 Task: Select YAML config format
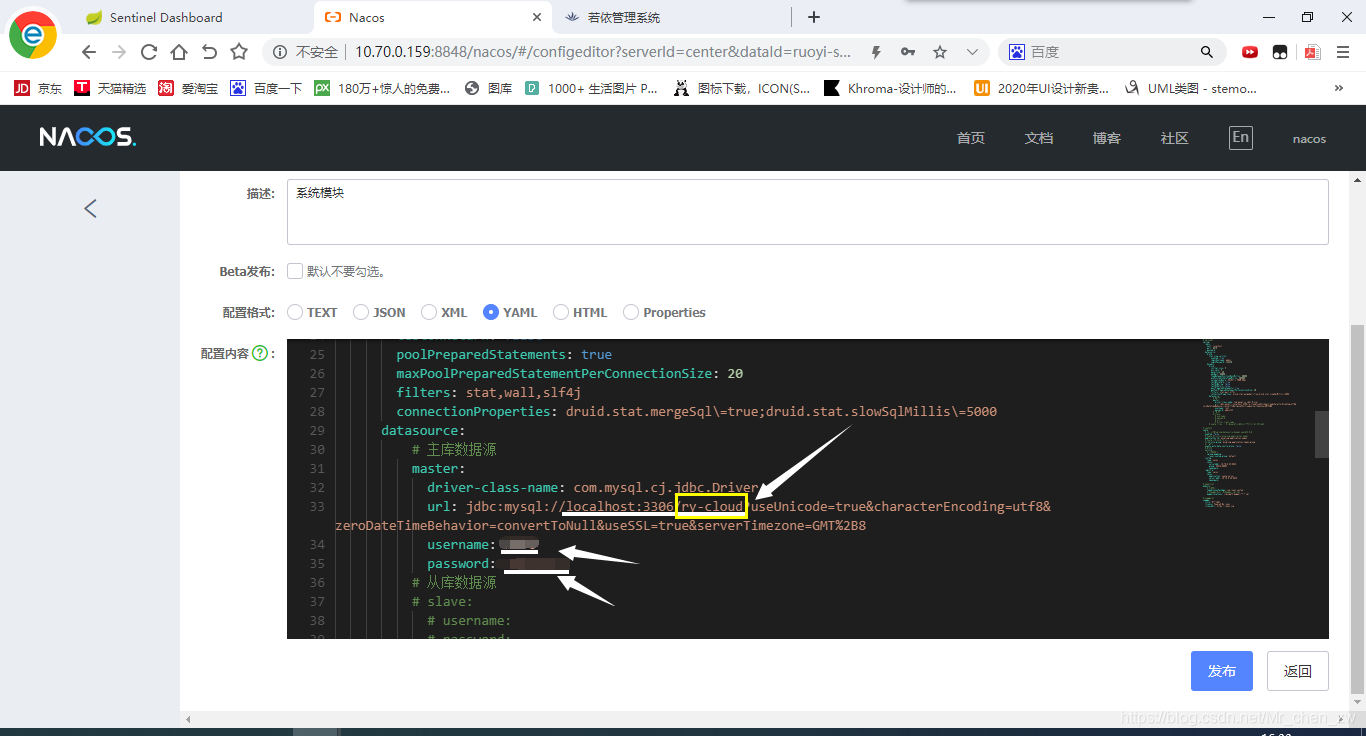point(491,312)
